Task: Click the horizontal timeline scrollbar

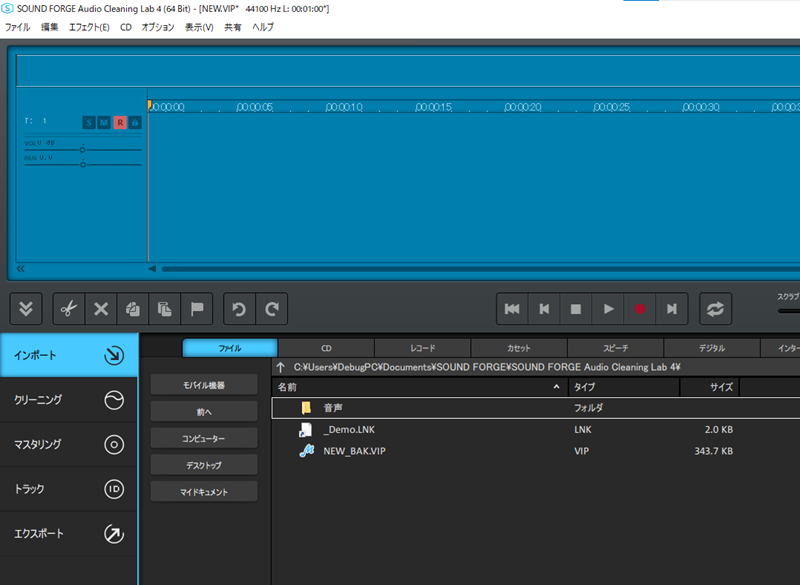Action: coord(481,269)
